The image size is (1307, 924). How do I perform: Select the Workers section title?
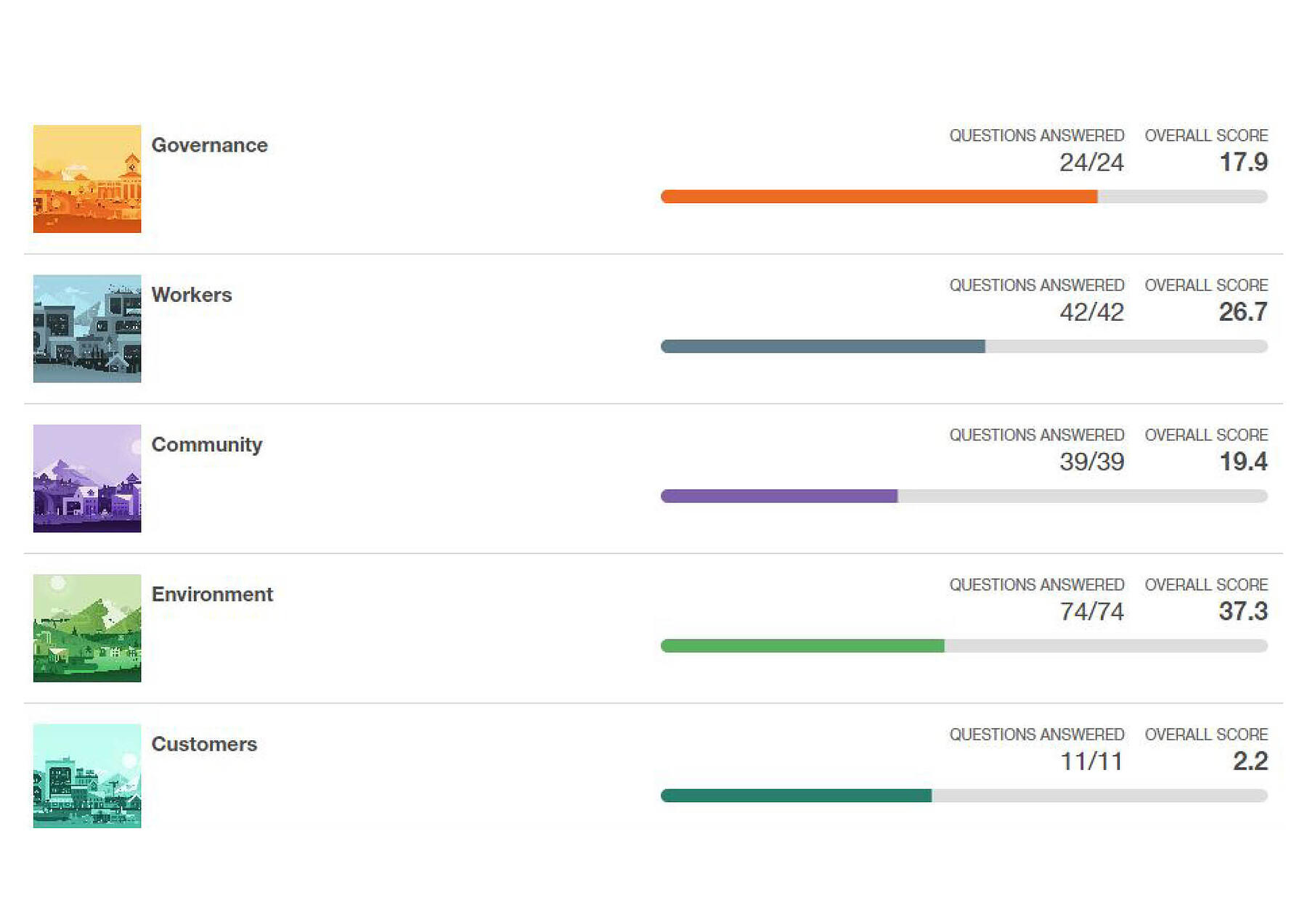tap(192, 295)
